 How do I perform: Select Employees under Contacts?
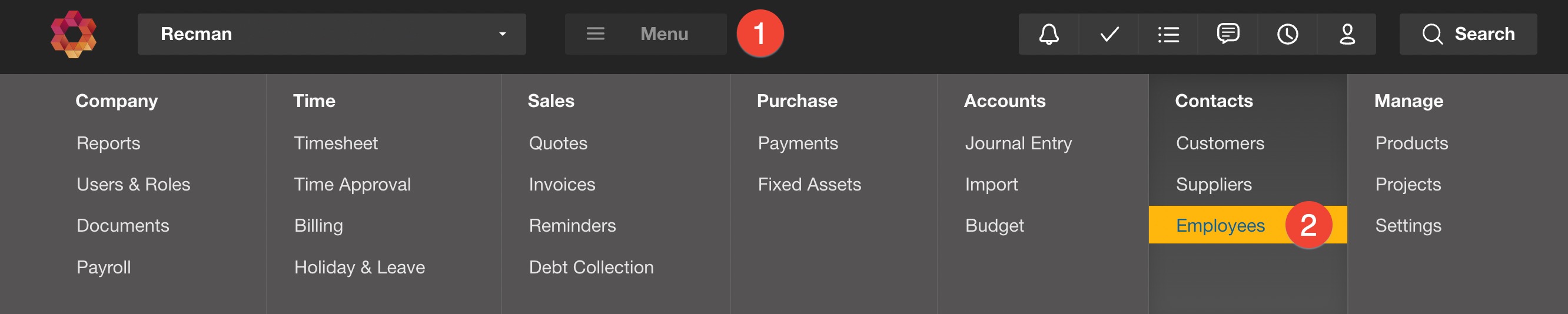point(1220,225)
